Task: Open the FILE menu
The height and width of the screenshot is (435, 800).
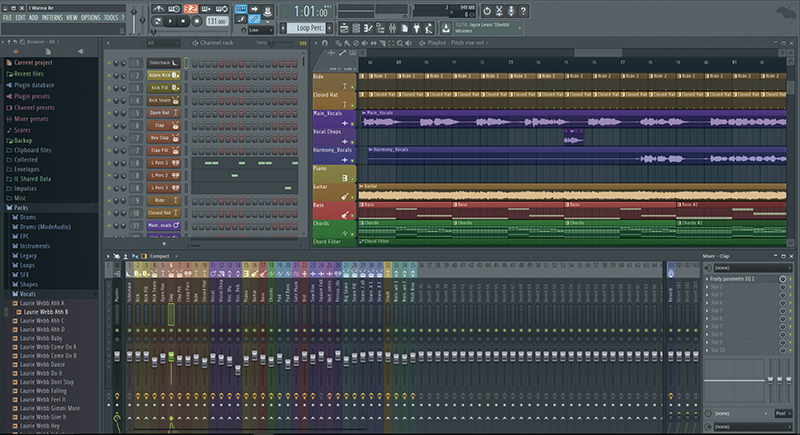Action: (7, 18)
